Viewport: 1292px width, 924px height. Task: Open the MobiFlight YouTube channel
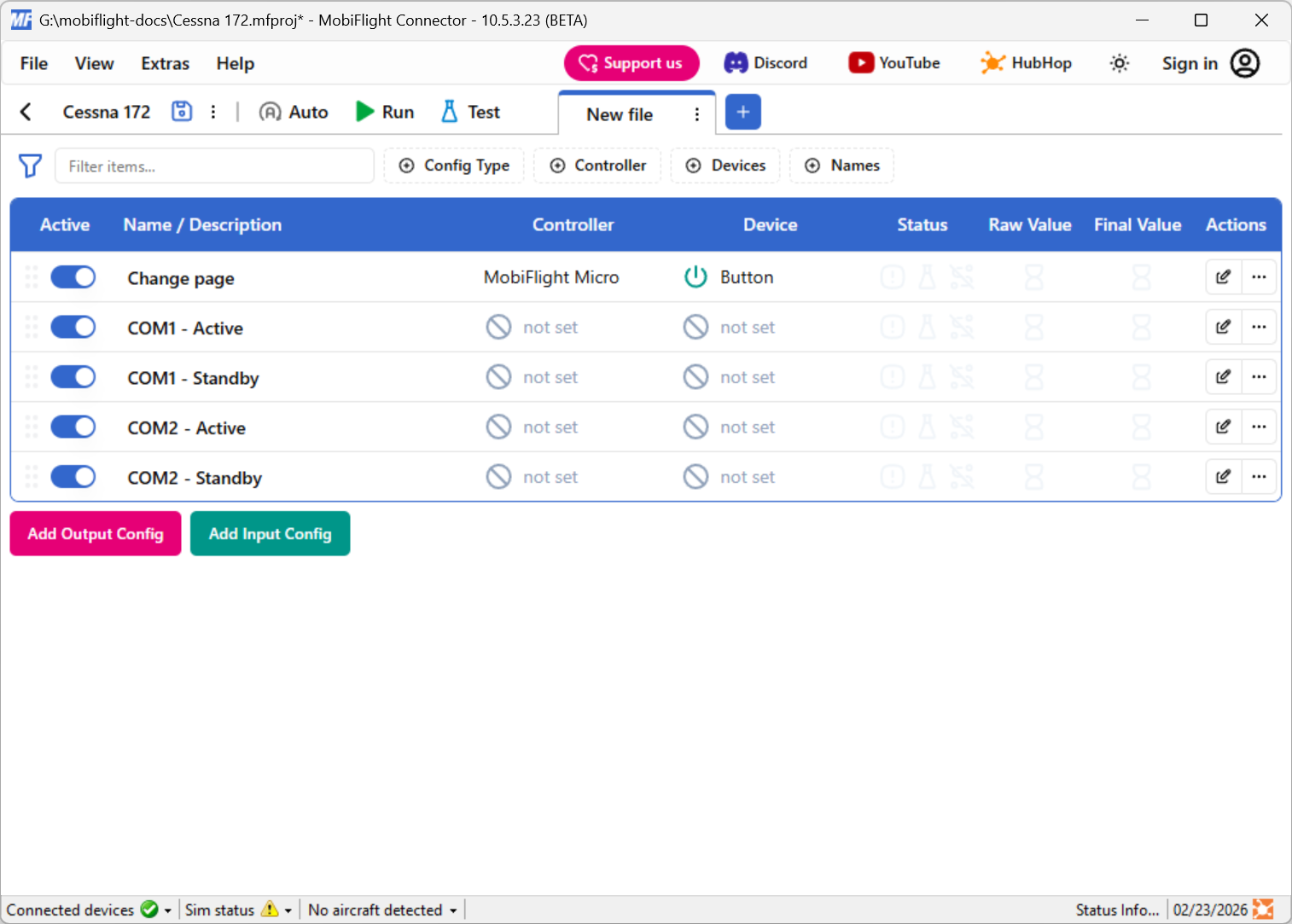(893, 62)
